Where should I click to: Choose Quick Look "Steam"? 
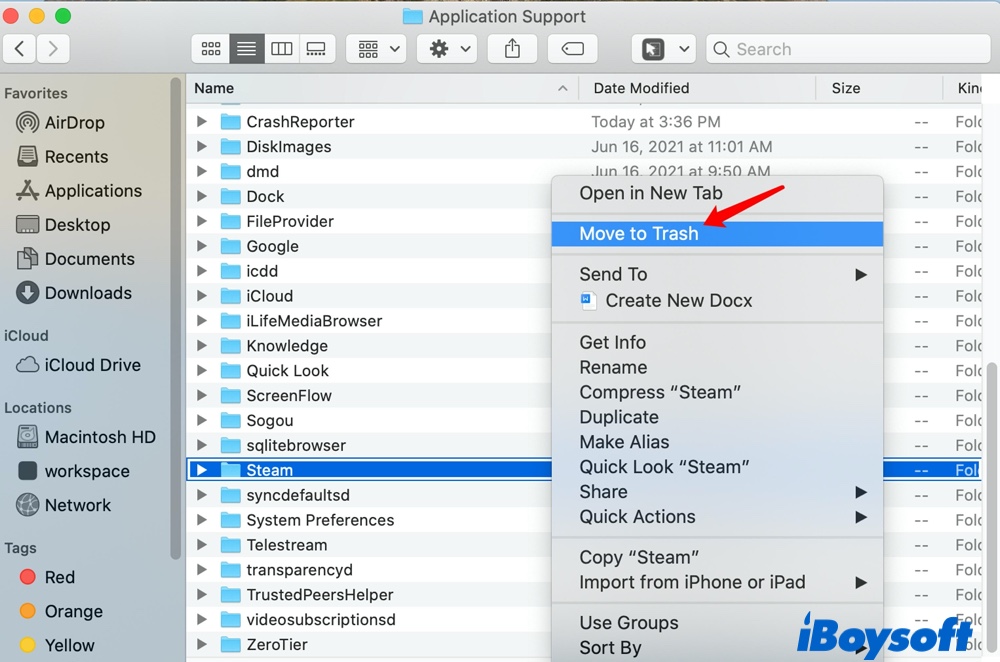pyautogui.click(x=717, y=467)
